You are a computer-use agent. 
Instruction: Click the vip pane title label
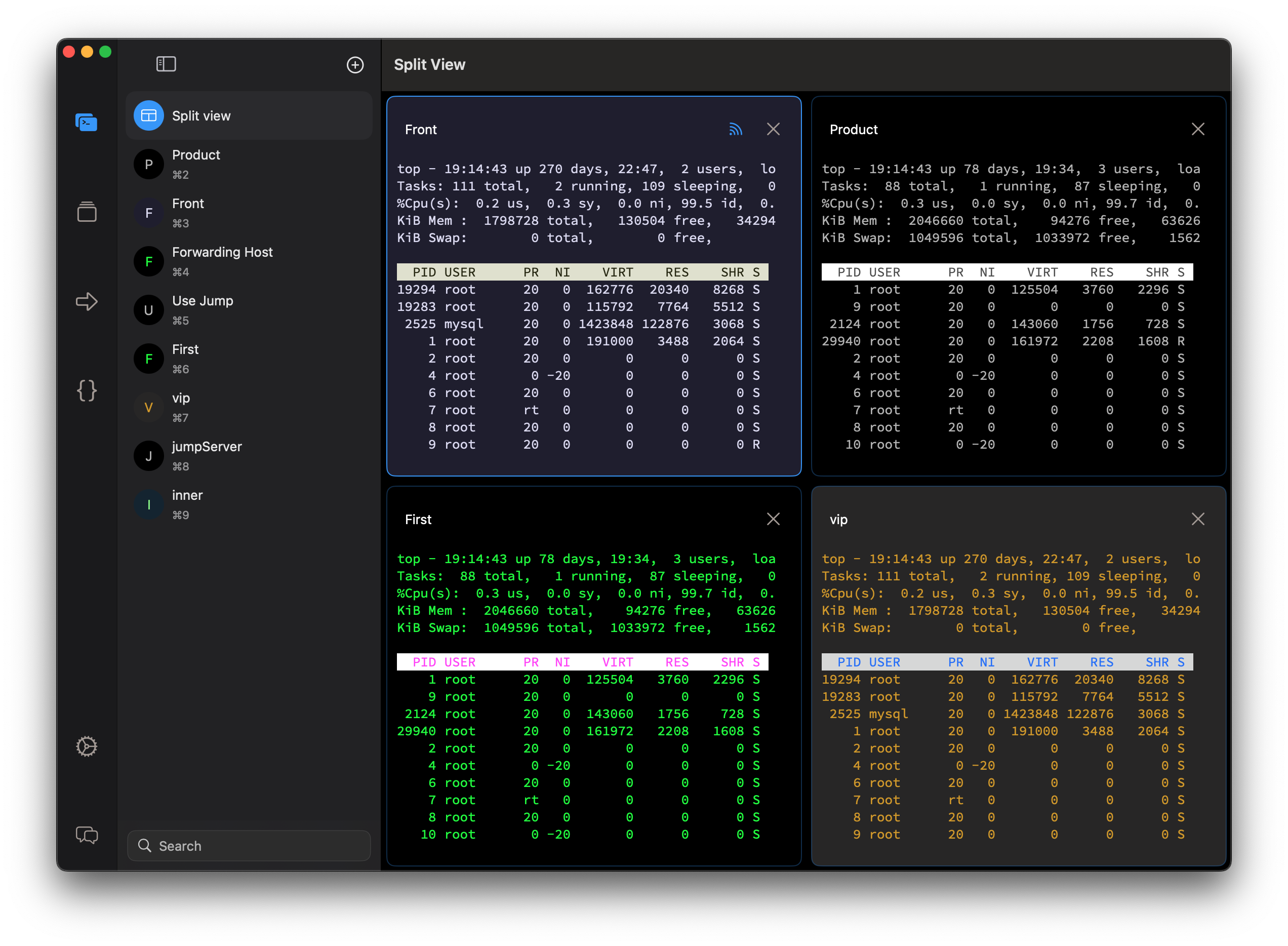pyautogui.click(x=838, y=520)
